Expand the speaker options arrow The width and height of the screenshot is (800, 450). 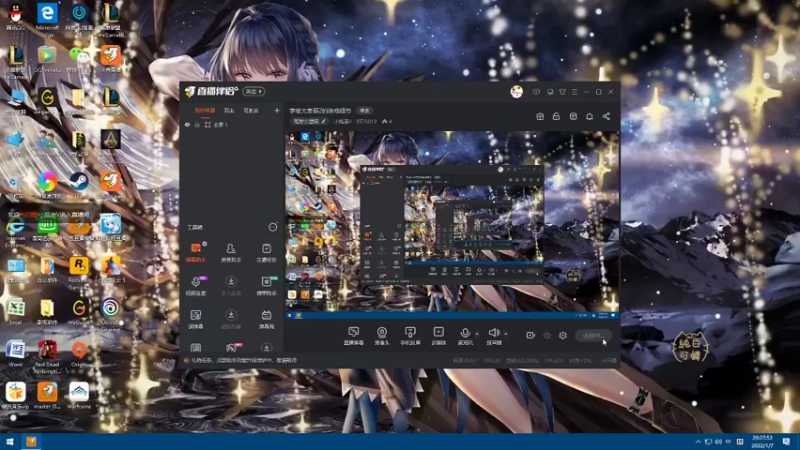(506, 334)
